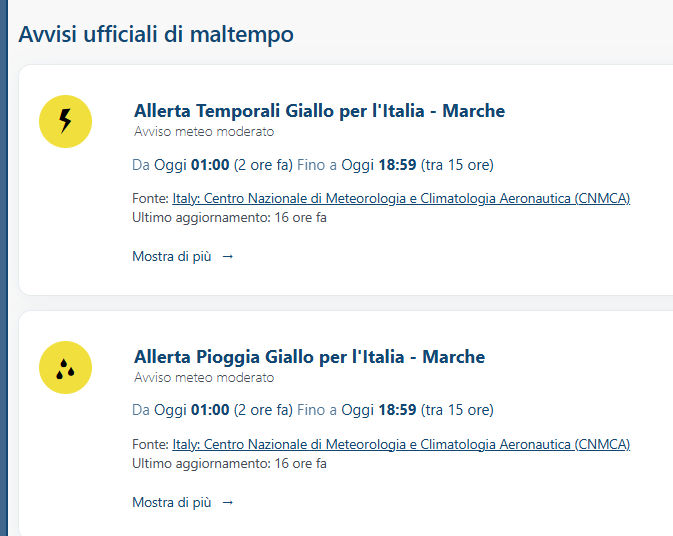Open the Allerta Pioggia Giallo title
Image resolution: width=673 pixels, height=536 pixels.
[309, 357]
